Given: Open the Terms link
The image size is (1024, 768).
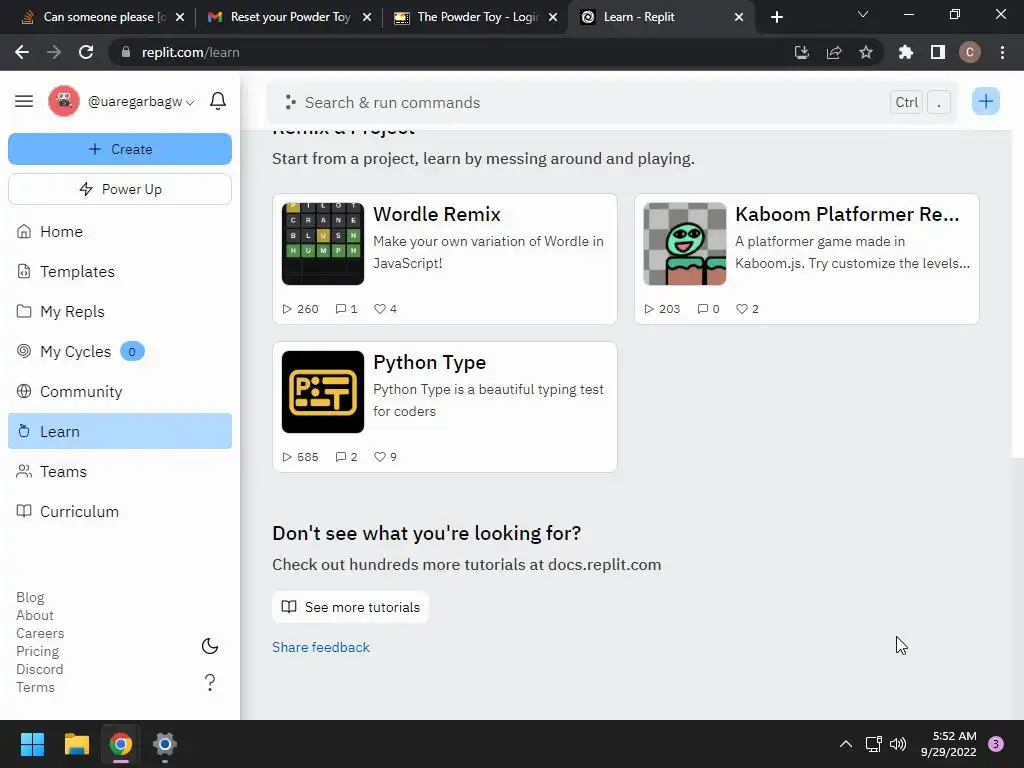Looking at the screenshot, I should 35,687.
